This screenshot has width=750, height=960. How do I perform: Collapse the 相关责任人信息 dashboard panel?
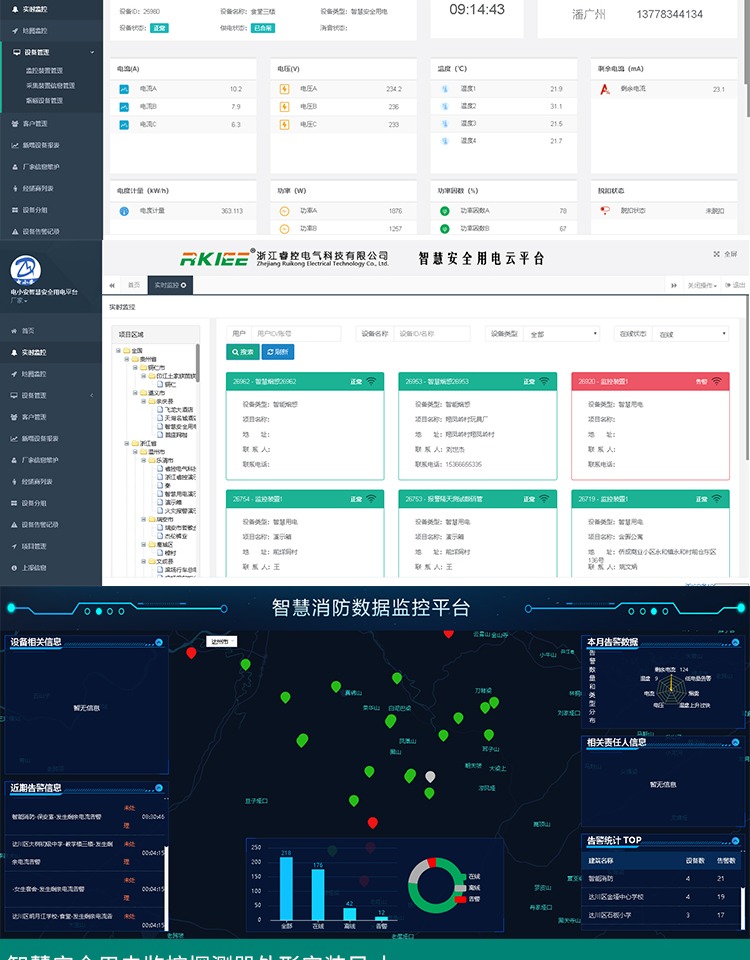pos(735,743)
